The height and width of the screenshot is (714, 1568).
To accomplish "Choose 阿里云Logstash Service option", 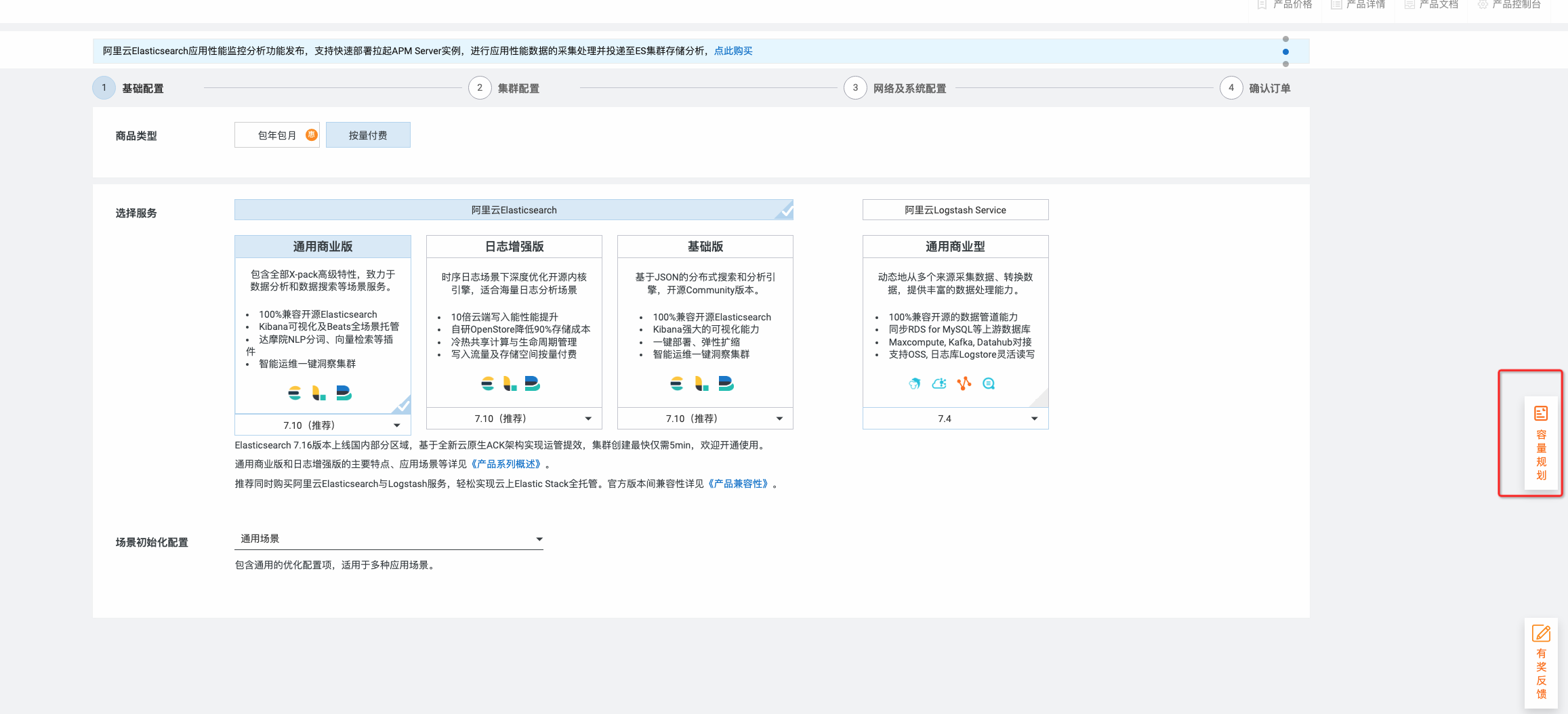I will 955,210.
